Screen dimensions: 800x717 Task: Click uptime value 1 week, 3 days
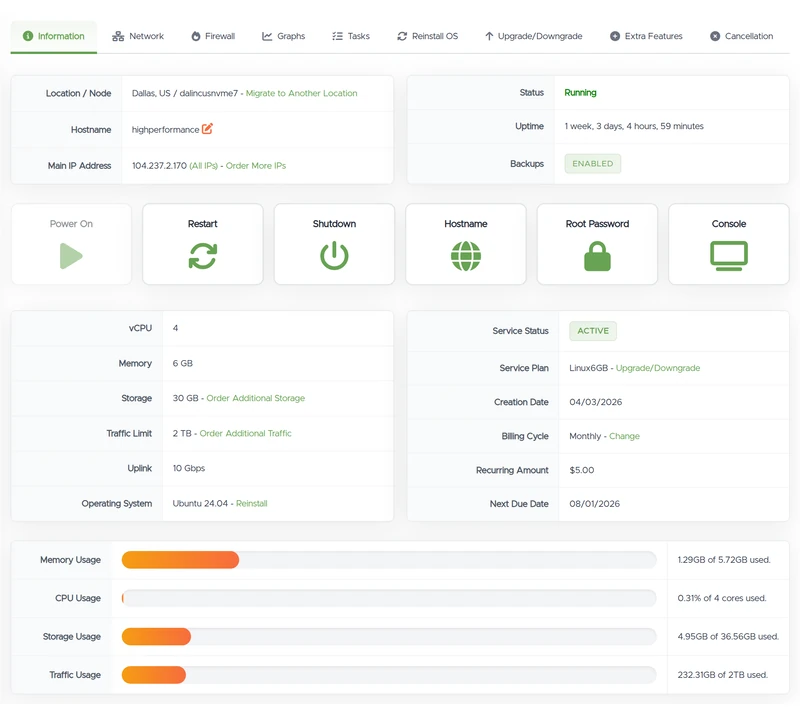634,126
